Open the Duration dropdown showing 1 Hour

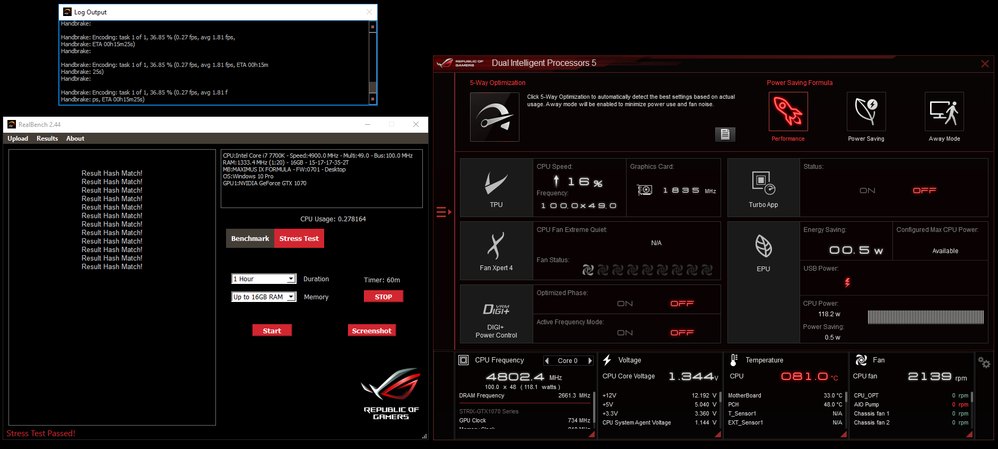tap(263, 279)
